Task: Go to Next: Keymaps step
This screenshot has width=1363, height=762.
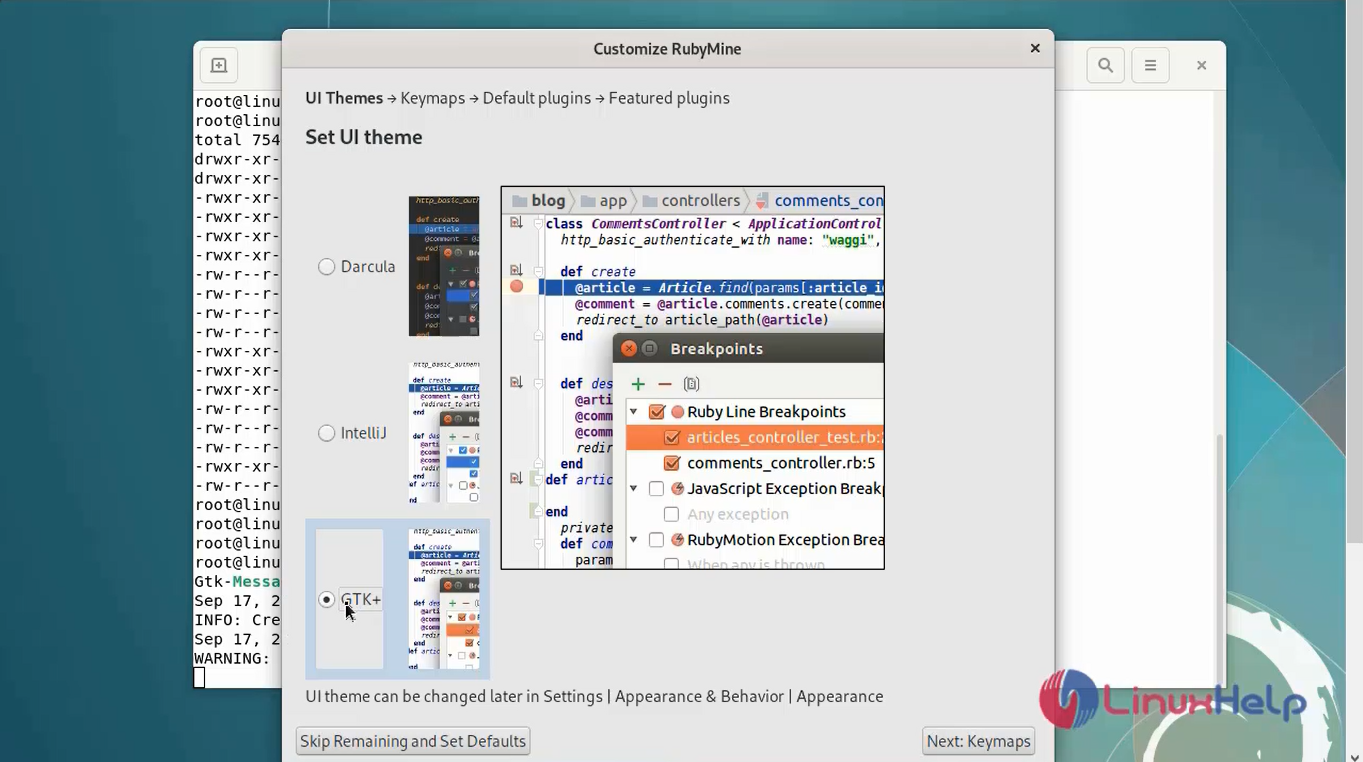Action: (979, 741)
